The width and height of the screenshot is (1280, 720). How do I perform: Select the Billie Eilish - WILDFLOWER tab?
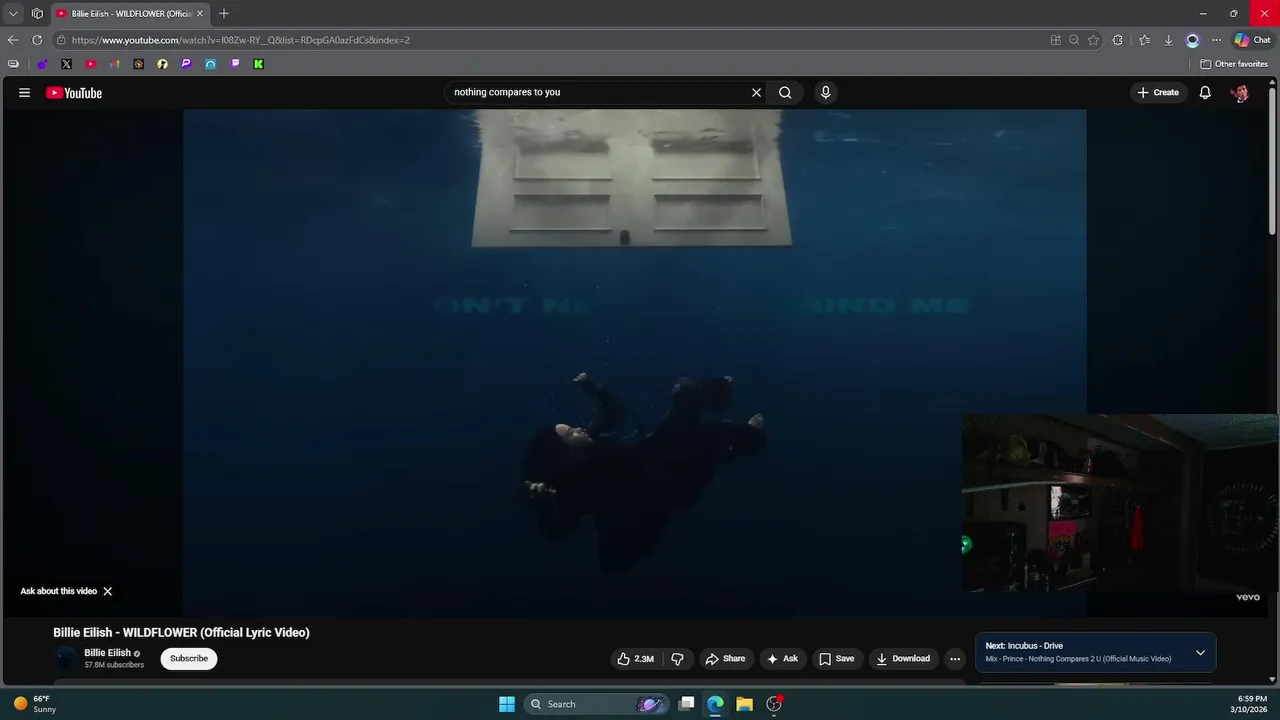(129, 14)
